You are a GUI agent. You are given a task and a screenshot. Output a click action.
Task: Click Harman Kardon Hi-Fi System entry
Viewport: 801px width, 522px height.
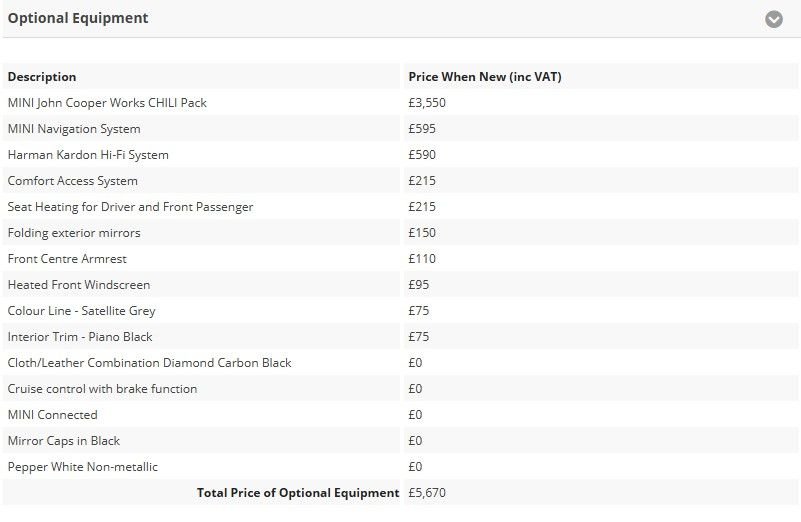click(88, 155)
